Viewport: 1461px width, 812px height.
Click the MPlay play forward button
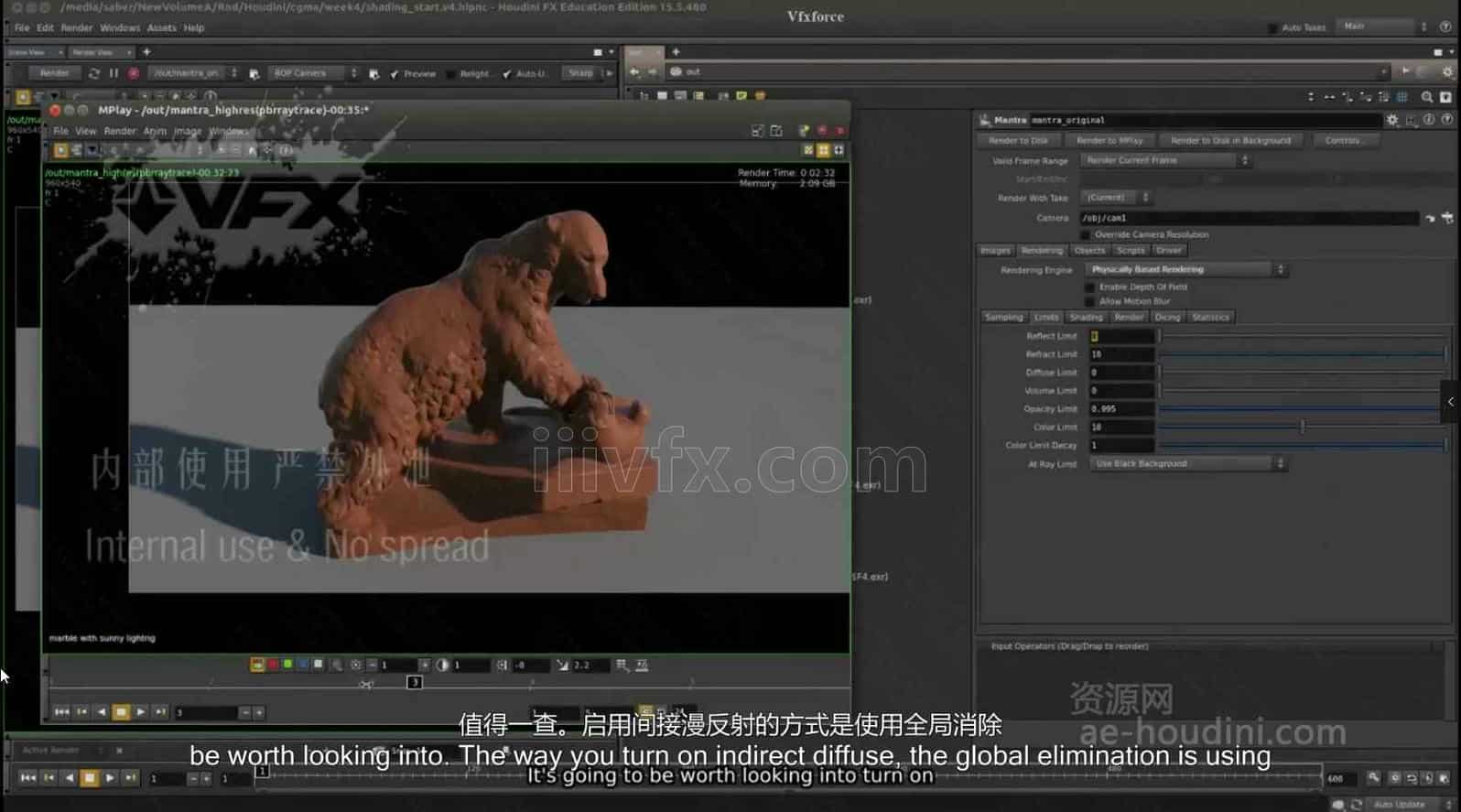[140, 712]
